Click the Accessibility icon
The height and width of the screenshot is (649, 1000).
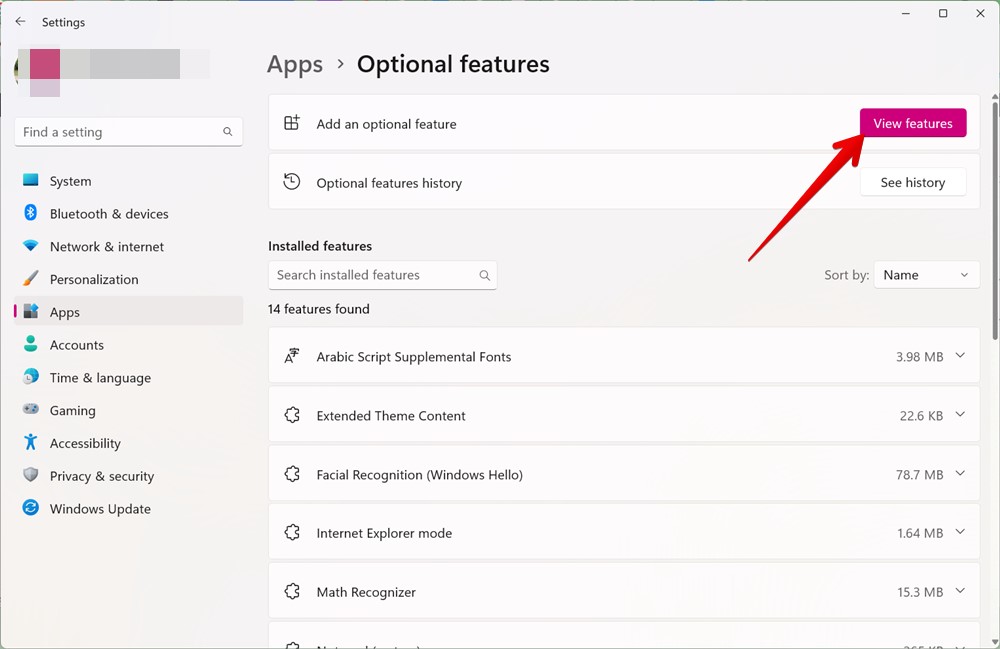(31, 443)
